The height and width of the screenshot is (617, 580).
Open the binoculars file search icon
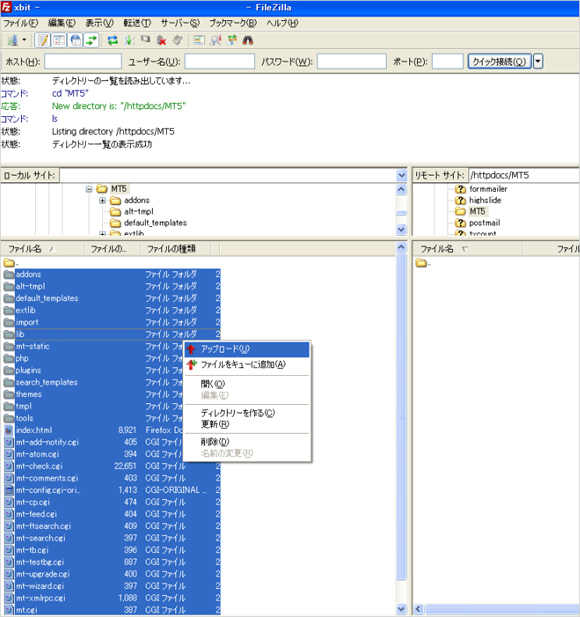(248, 40)
